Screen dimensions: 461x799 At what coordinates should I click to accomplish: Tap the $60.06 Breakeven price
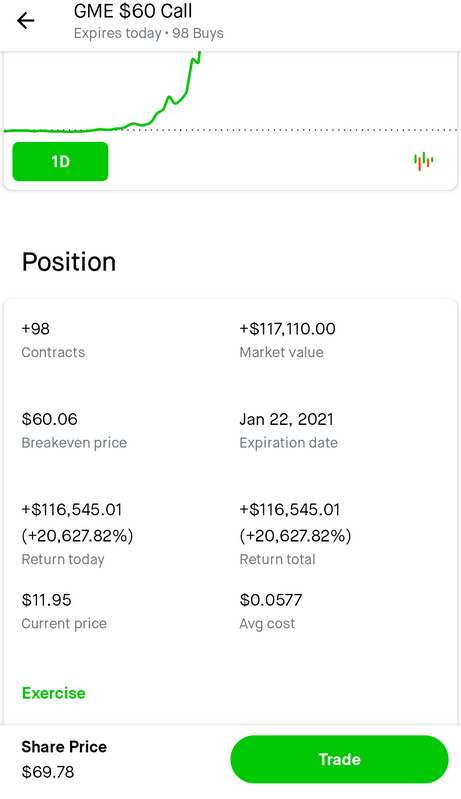coord(49,419)
